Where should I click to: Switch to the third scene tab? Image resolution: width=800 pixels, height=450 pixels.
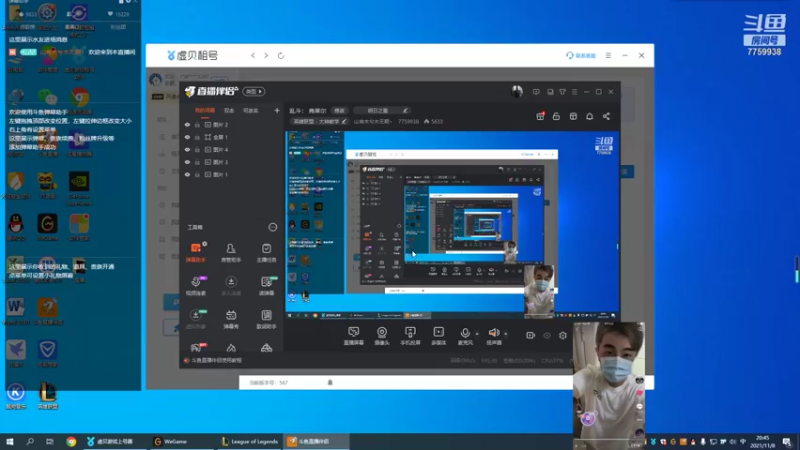click(x=251, y=110)
